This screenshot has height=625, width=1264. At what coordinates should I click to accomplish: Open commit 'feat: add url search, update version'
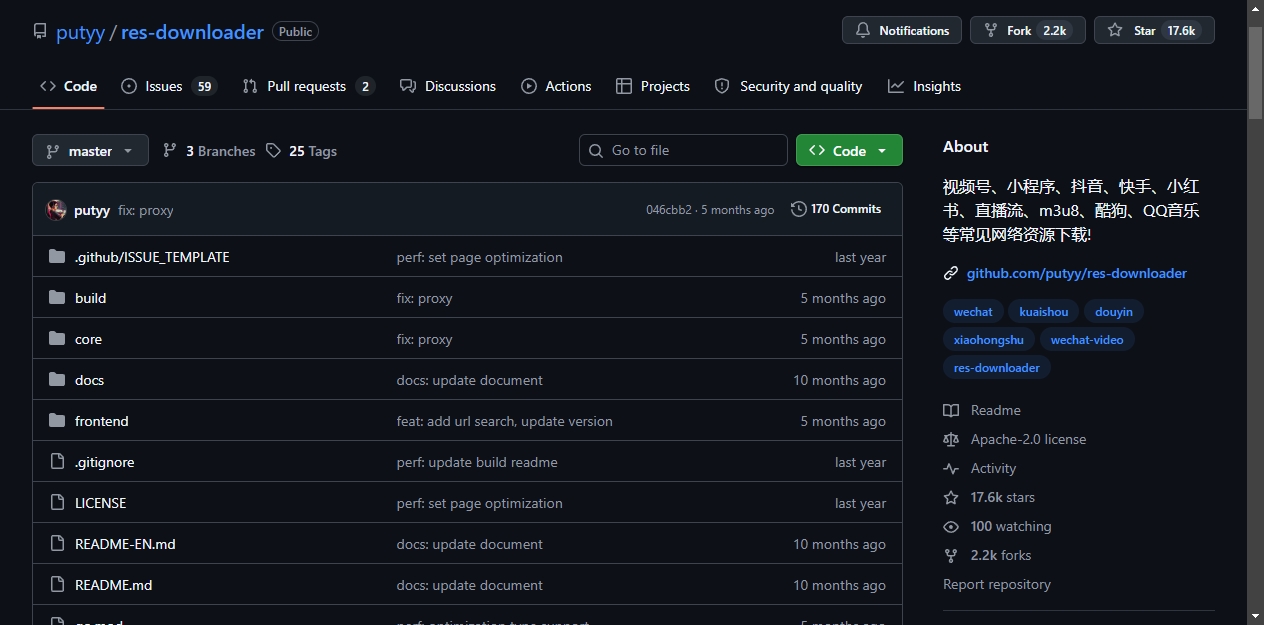[504, 421]
